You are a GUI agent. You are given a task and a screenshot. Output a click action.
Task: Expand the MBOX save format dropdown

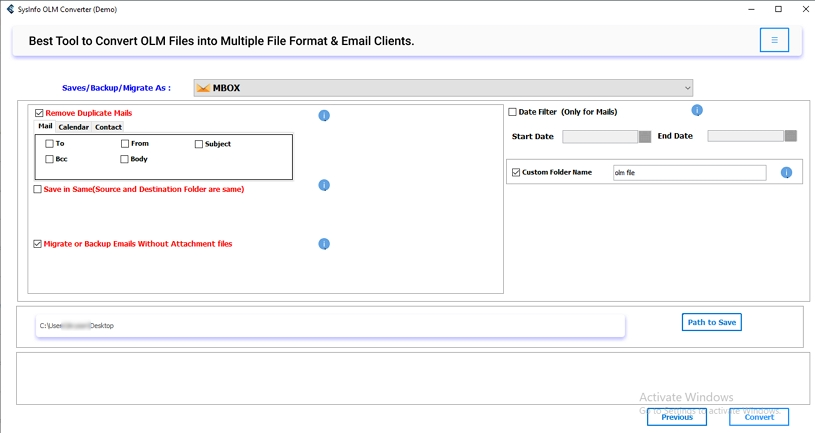pos(687,88)
